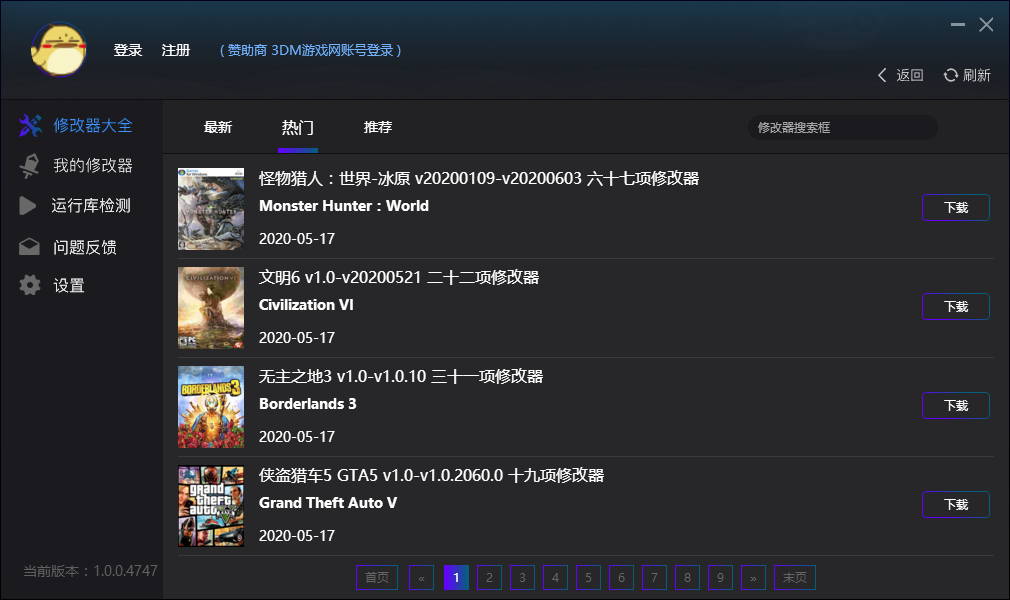
Task: Click the 注册 register link
Action: click(176, 50)
